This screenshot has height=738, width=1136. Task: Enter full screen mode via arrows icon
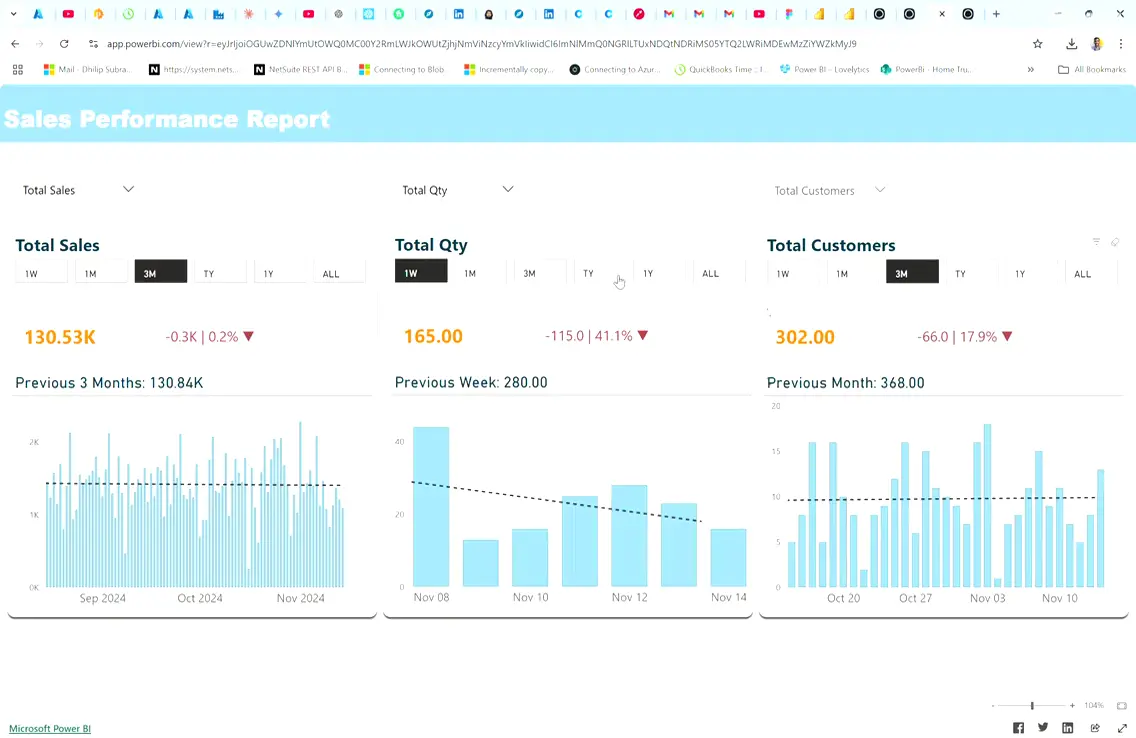(x=1122, y=728)
